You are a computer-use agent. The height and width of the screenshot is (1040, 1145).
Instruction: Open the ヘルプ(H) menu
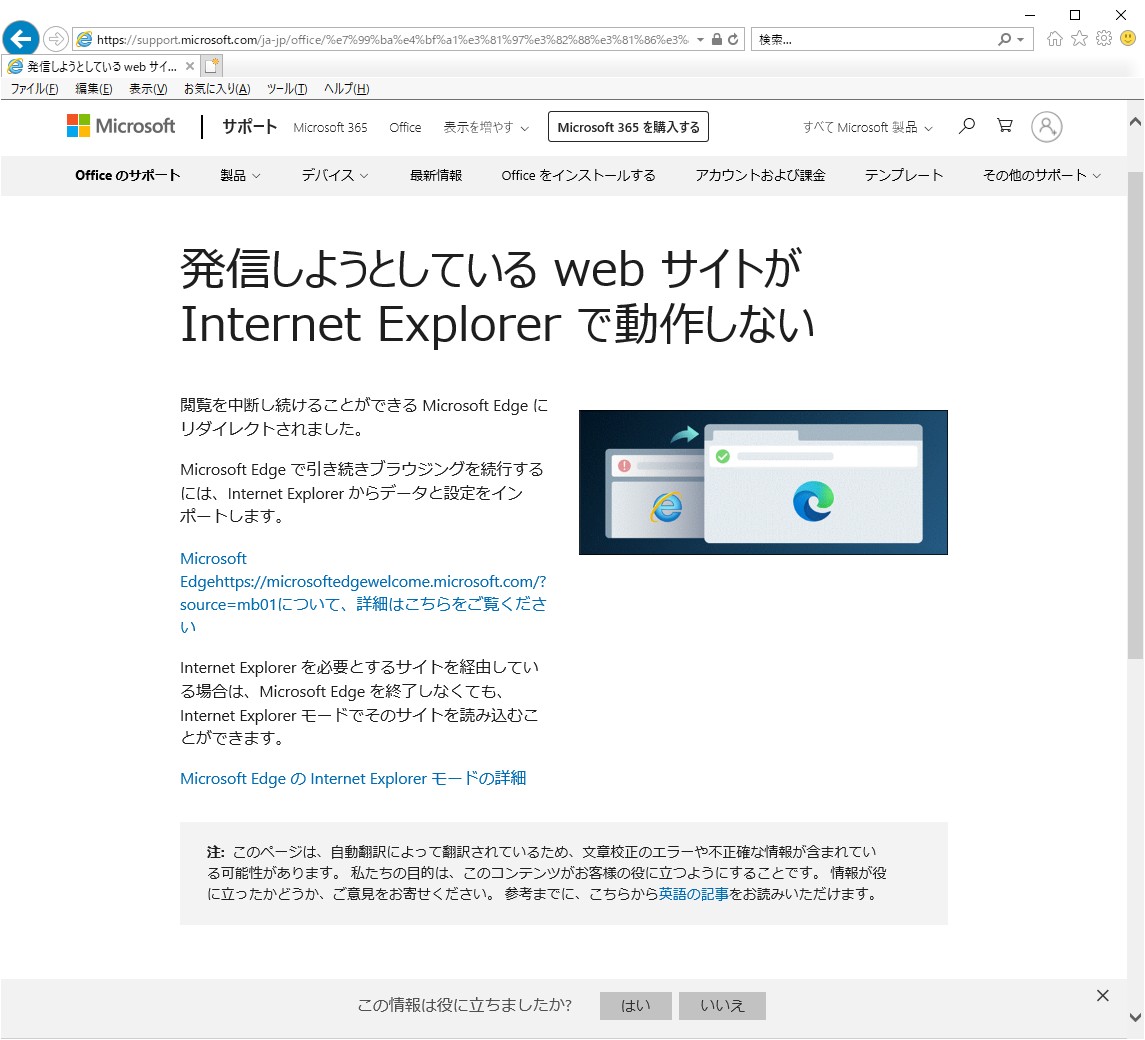347,89
